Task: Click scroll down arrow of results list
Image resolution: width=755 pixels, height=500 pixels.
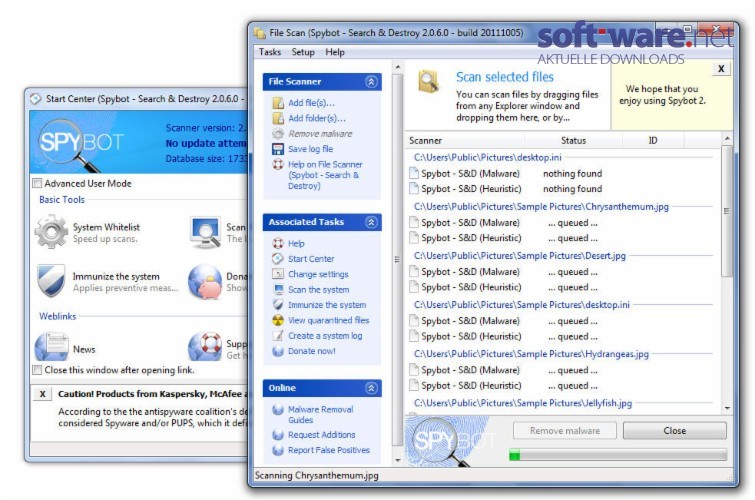Action: point(727,408)
